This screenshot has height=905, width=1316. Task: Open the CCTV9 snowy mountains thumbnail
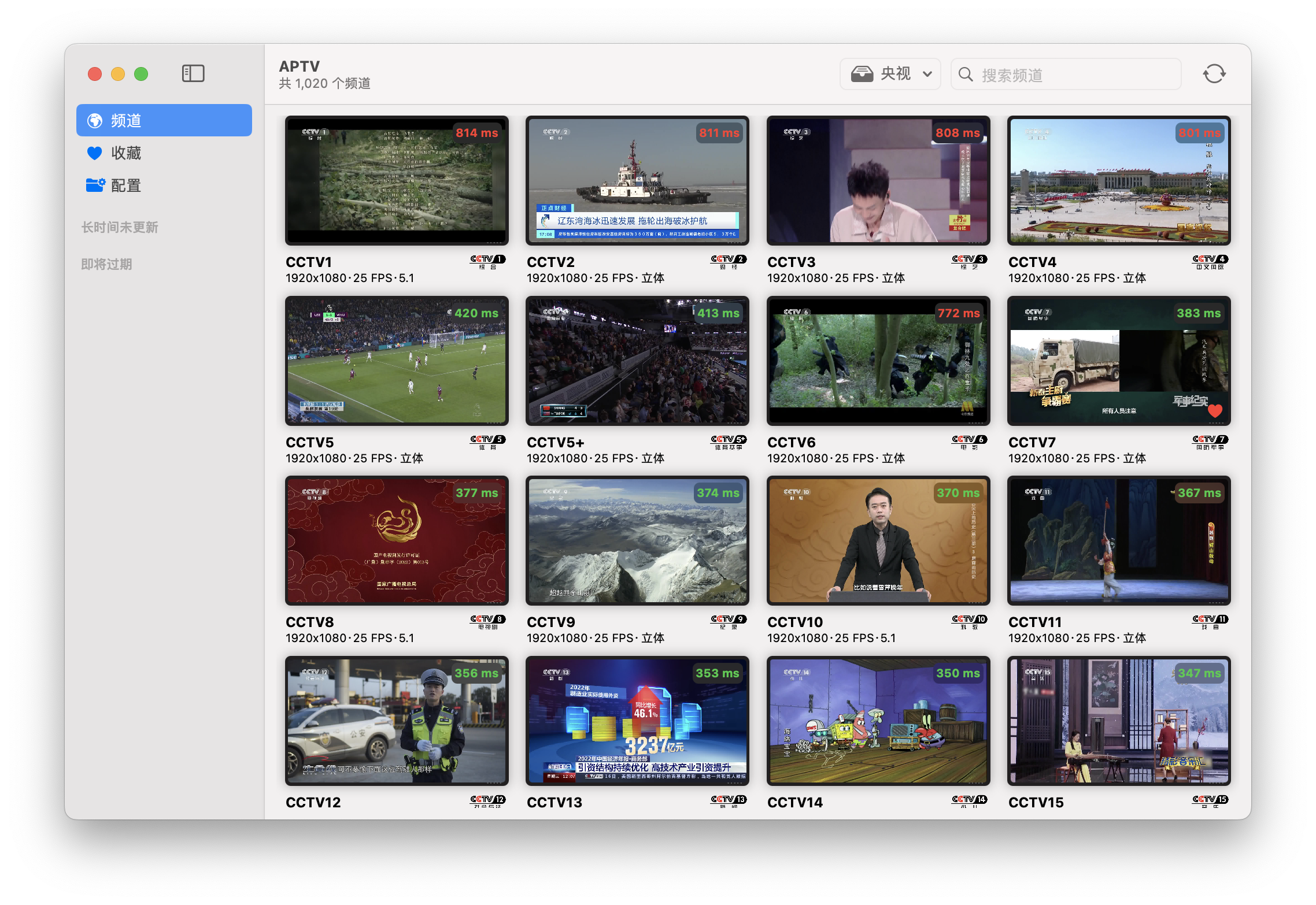pyautogui.click(x=637, y=540)
